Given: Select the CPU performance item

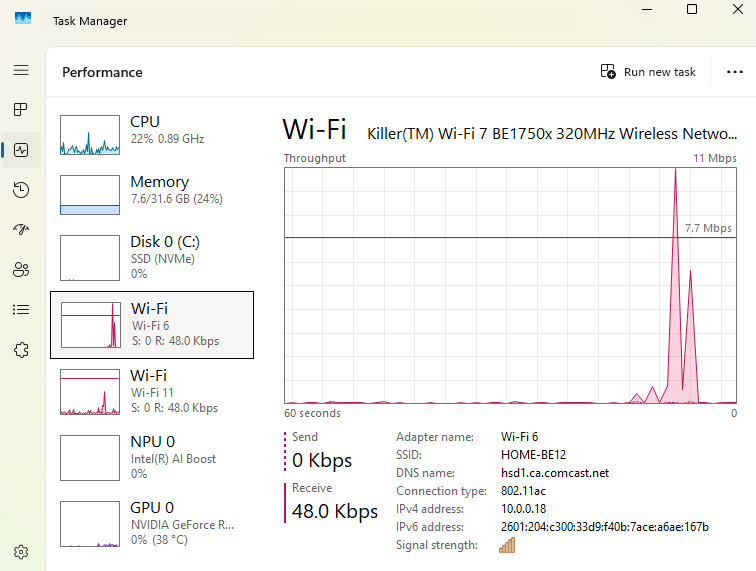Looking at the screenshot, I should point(152,135).
